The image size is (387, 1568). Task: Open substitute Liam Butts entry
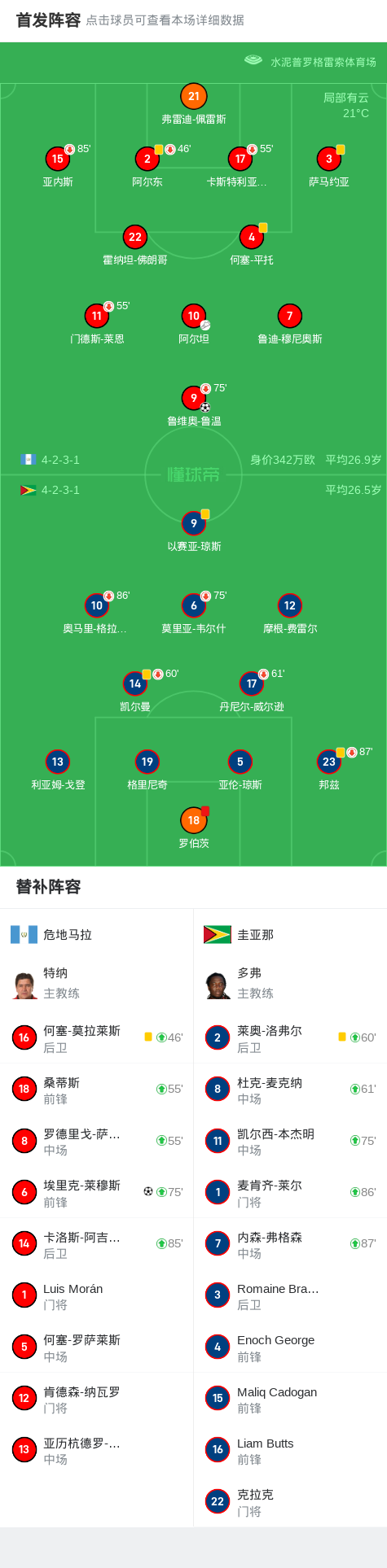tap(290, 1449)
